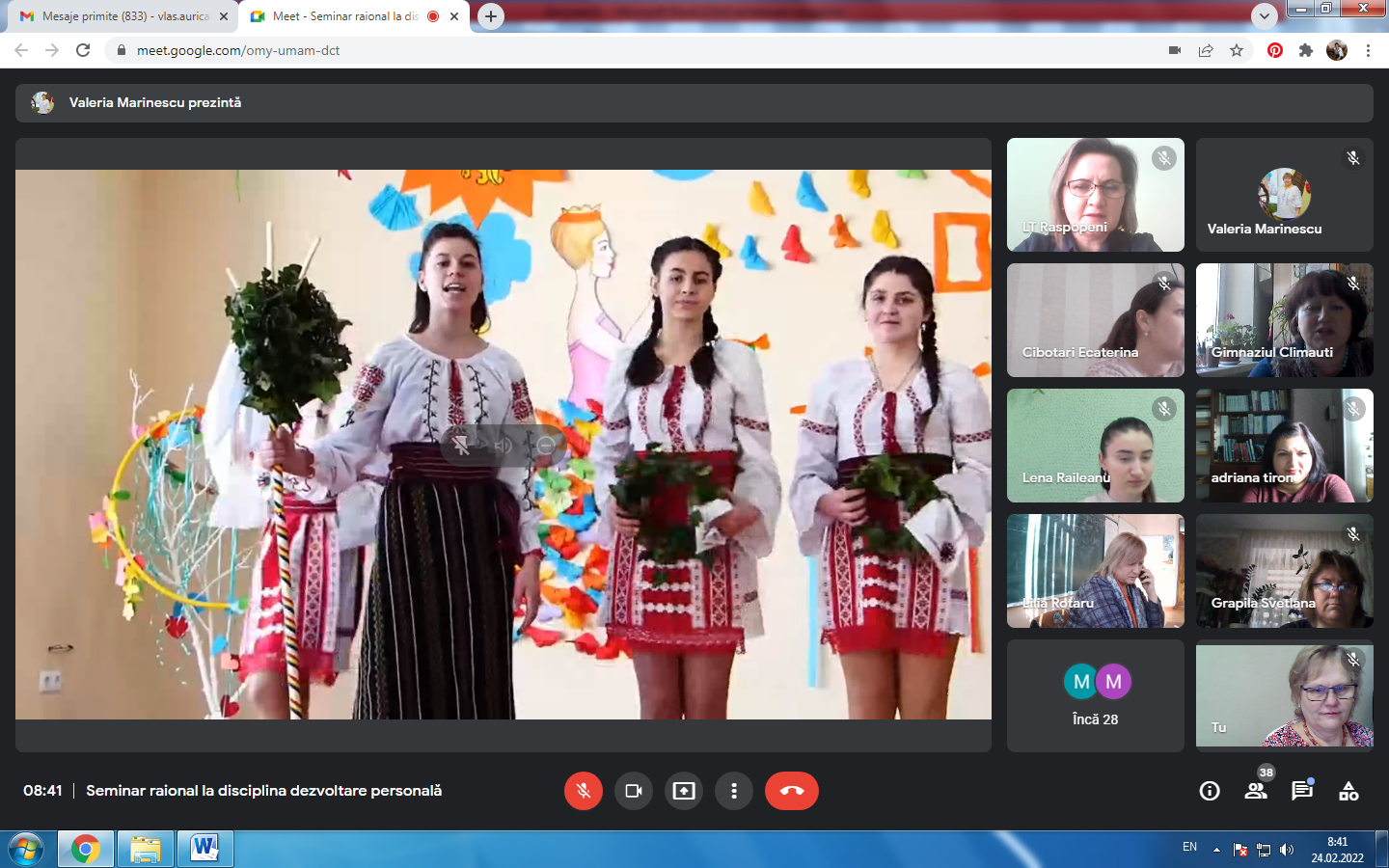The width and height of the screenshot is (1389, 868).
Task: Show the participants list with 38 badge
Action: [x=1256, y=791]
